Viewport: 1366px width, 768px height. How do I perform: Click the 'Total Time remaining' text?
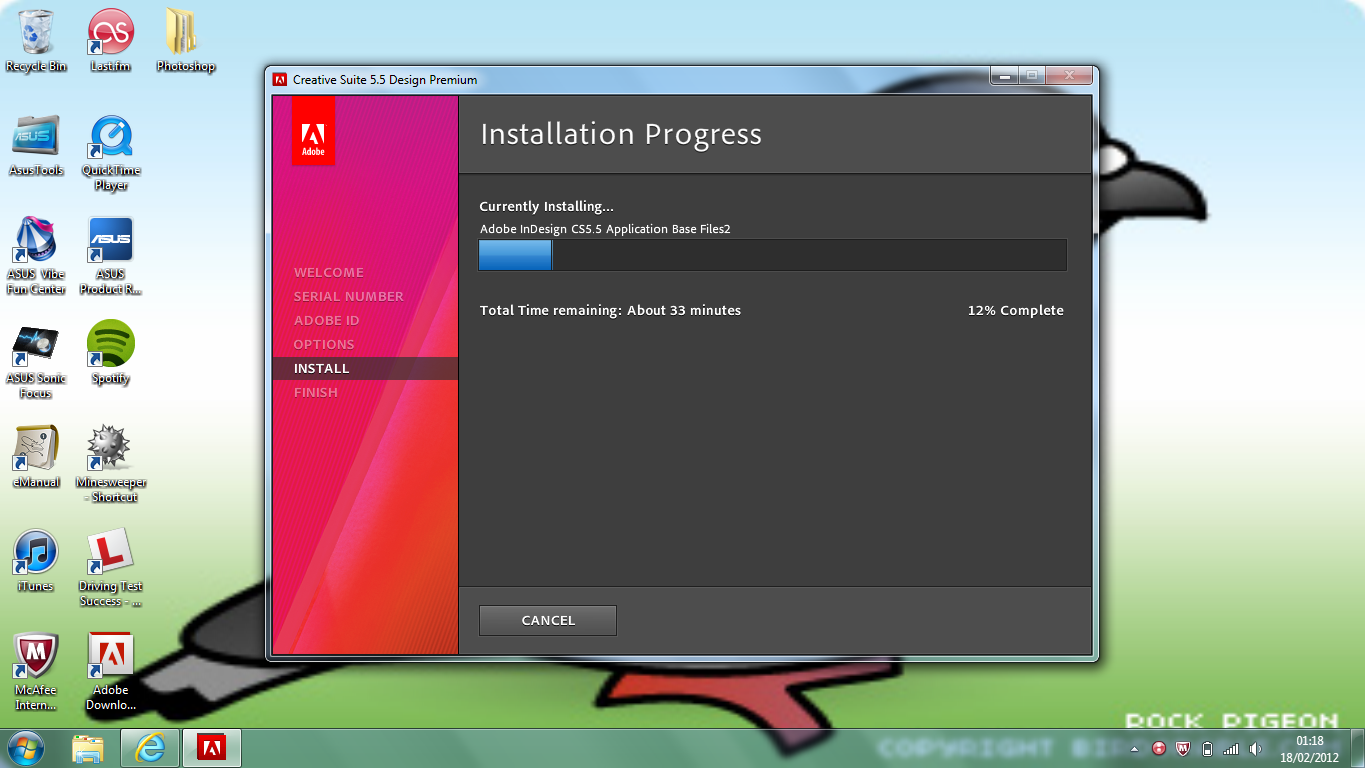click(x=611, y=310)
